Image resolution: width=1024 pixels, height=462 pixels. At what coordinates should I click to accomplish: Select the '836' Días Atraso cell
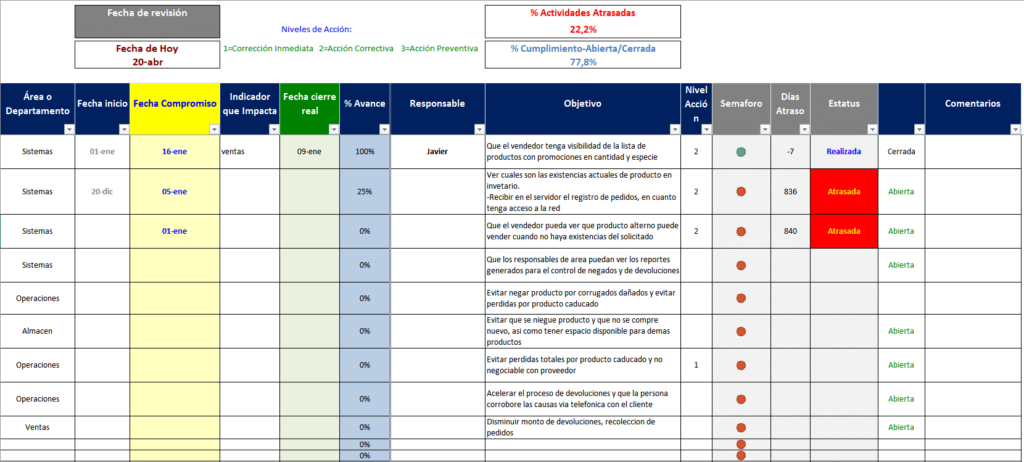790,192
